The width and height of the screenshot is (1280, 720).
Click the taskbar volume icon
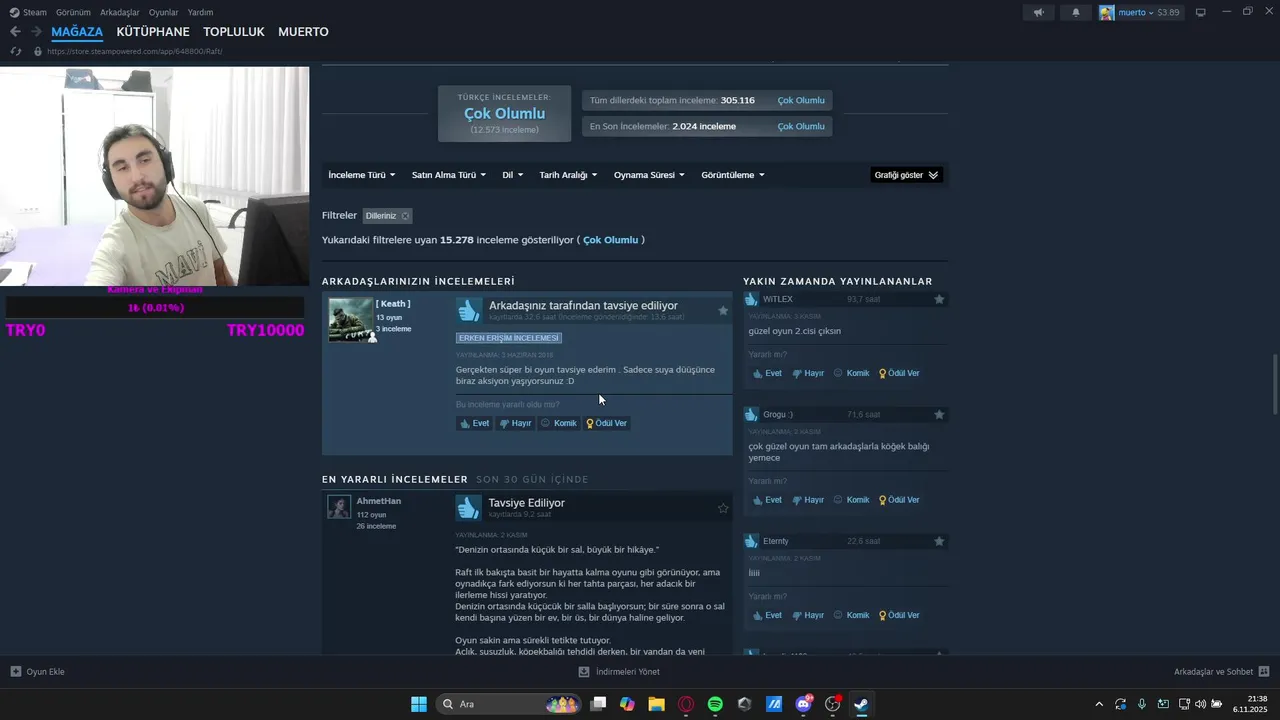tap(1200, 704)
